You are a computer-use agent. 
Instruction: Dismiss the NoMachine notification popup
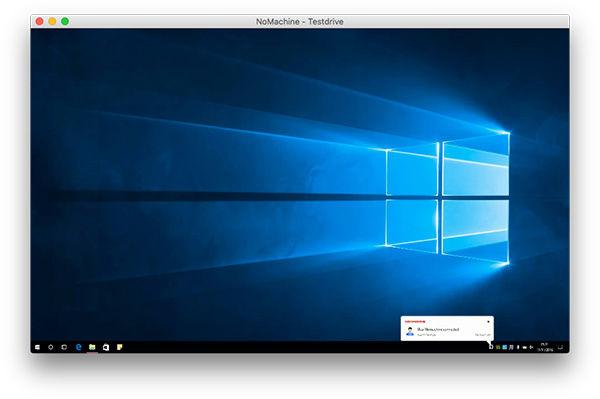pyautogui.click(x=488, y=322)
